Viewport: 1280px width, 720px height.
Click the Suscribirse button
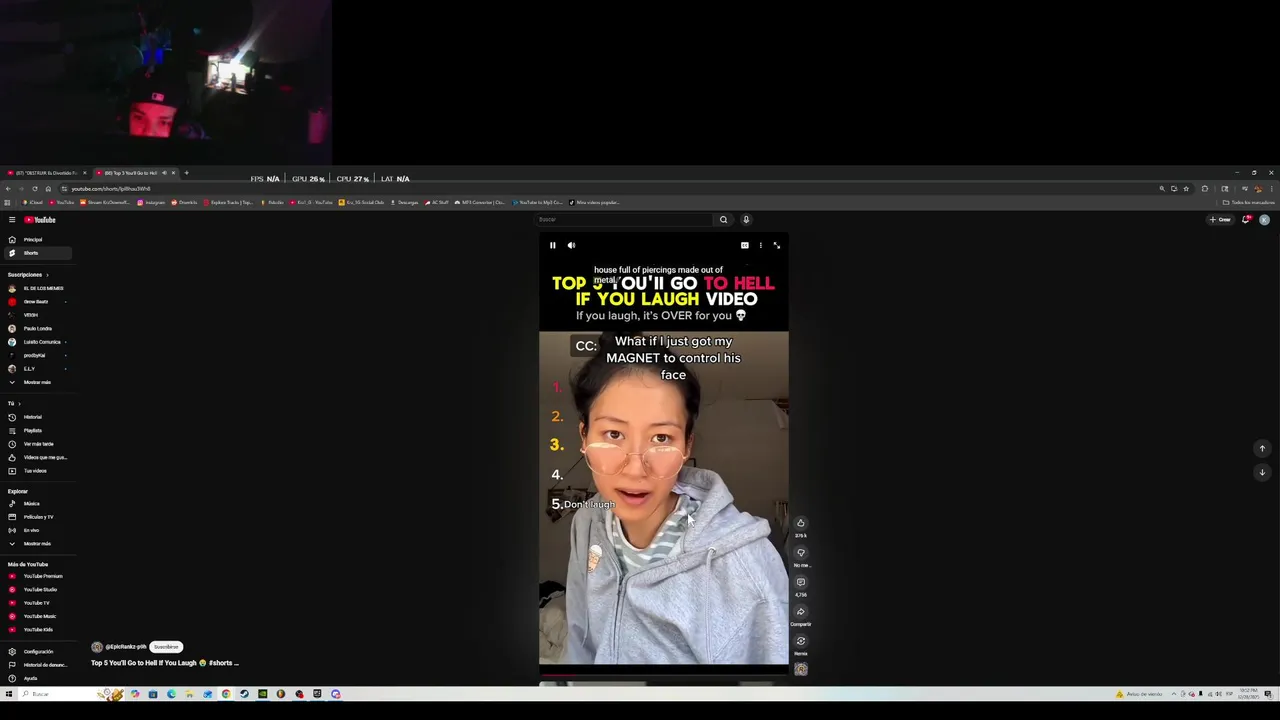pos(166,647)
